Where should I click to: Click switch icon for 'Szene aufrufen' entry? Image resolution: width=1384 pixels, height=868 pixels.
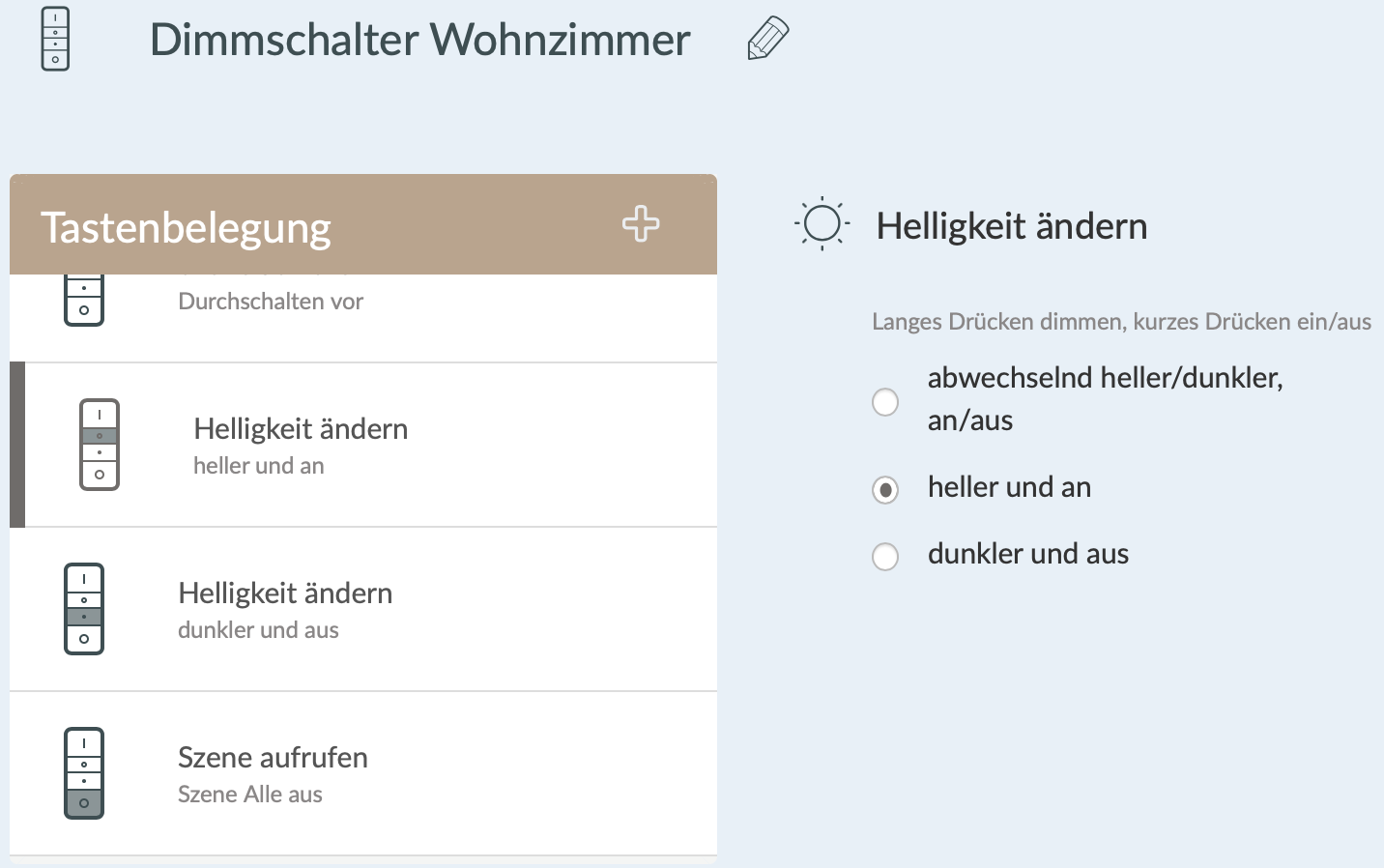tap(84, 773)
